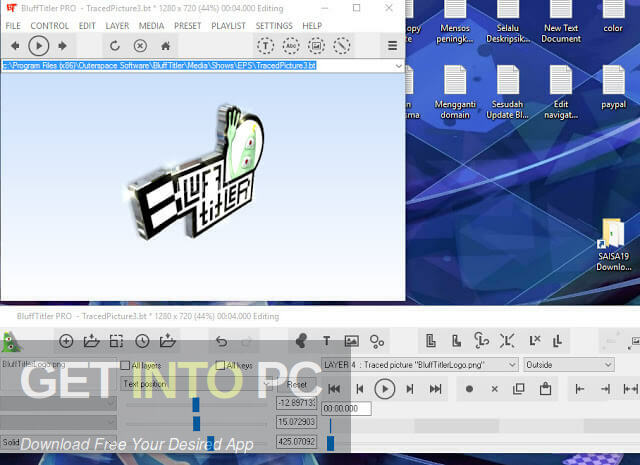Click the clock icon in the tool window

click(142, 341)
